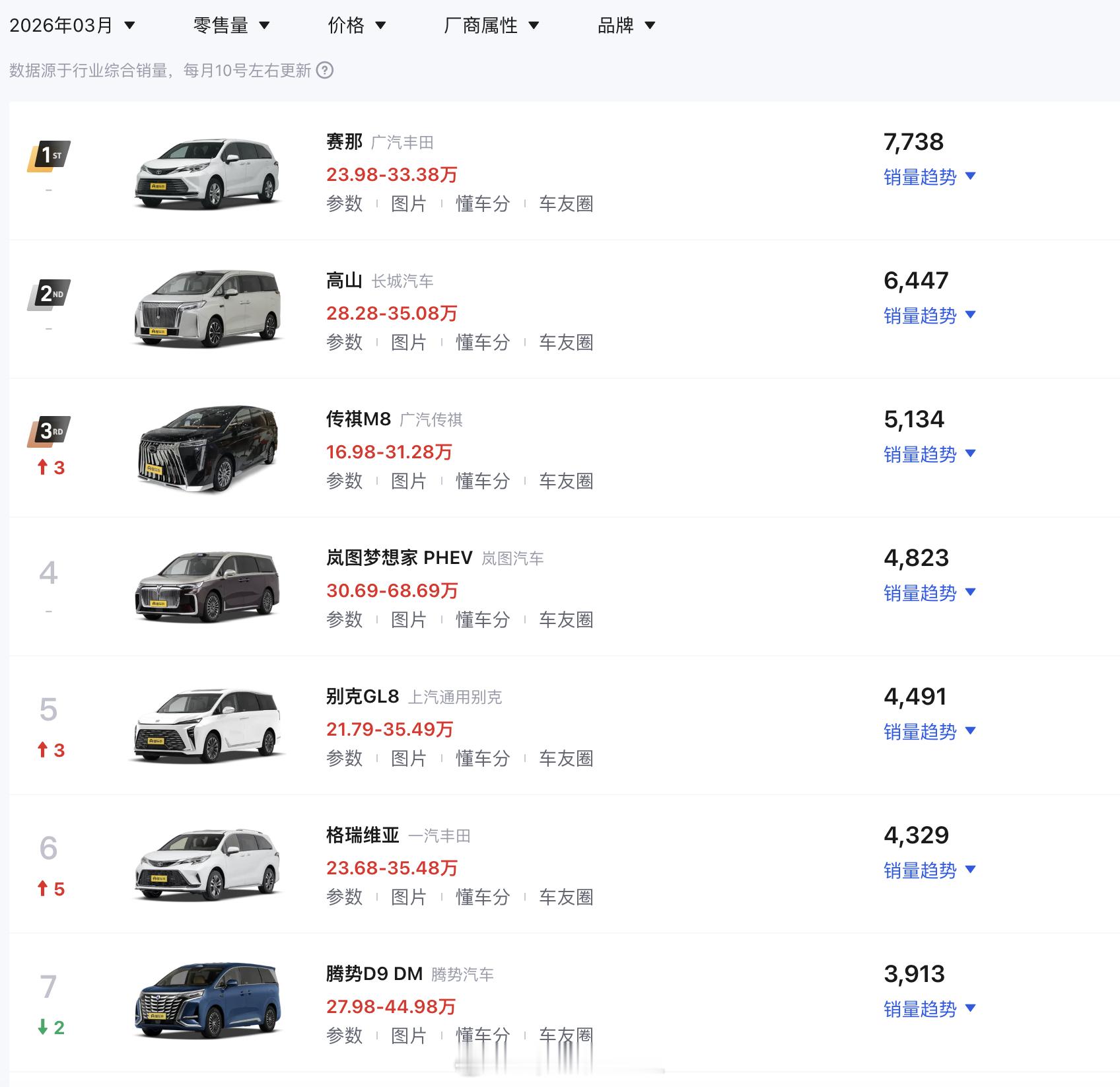1120x1087 pixels.
Task: Open the 价格 filter dropdown
Action: [357, 25]
